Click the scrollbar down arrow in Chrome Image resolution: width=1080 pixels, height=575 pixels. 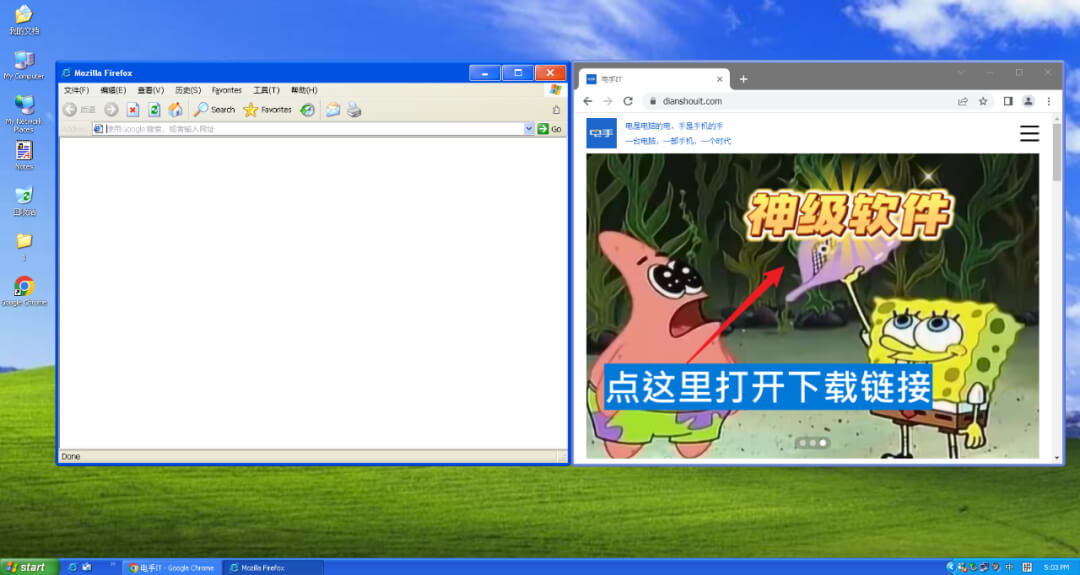point(1057,458)
